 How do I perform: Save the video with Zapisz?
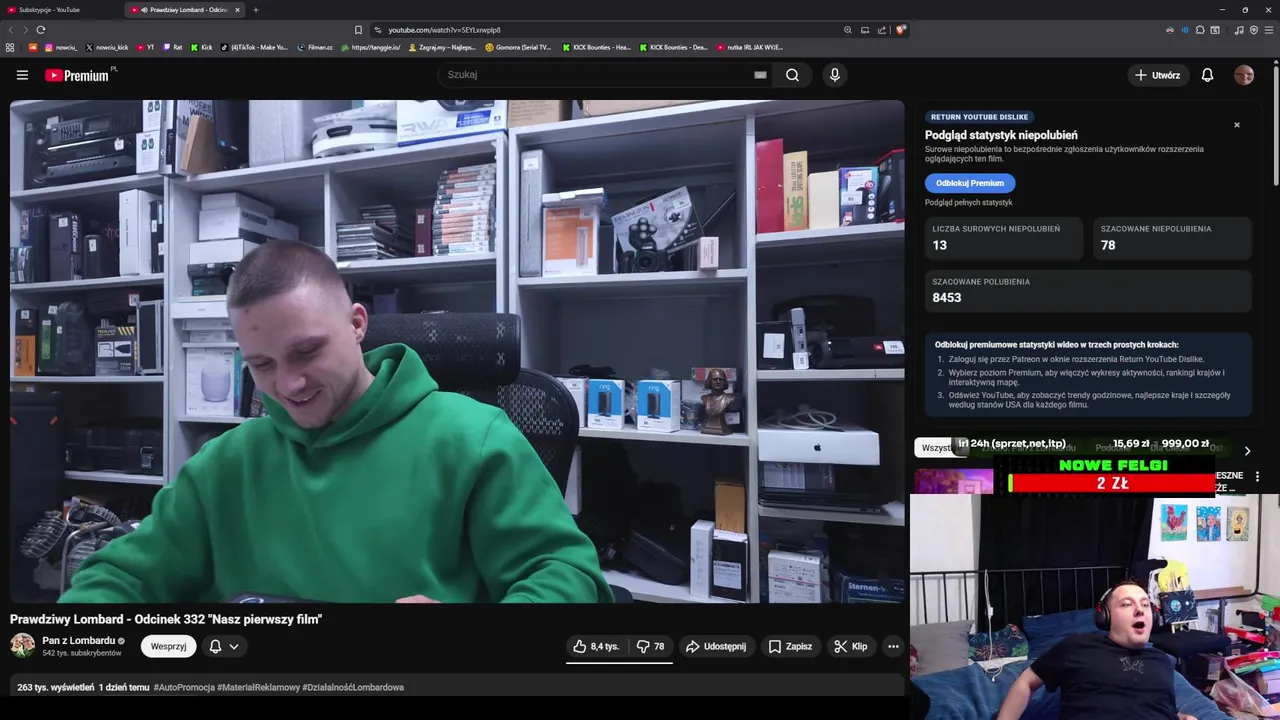tap(790, 646)
